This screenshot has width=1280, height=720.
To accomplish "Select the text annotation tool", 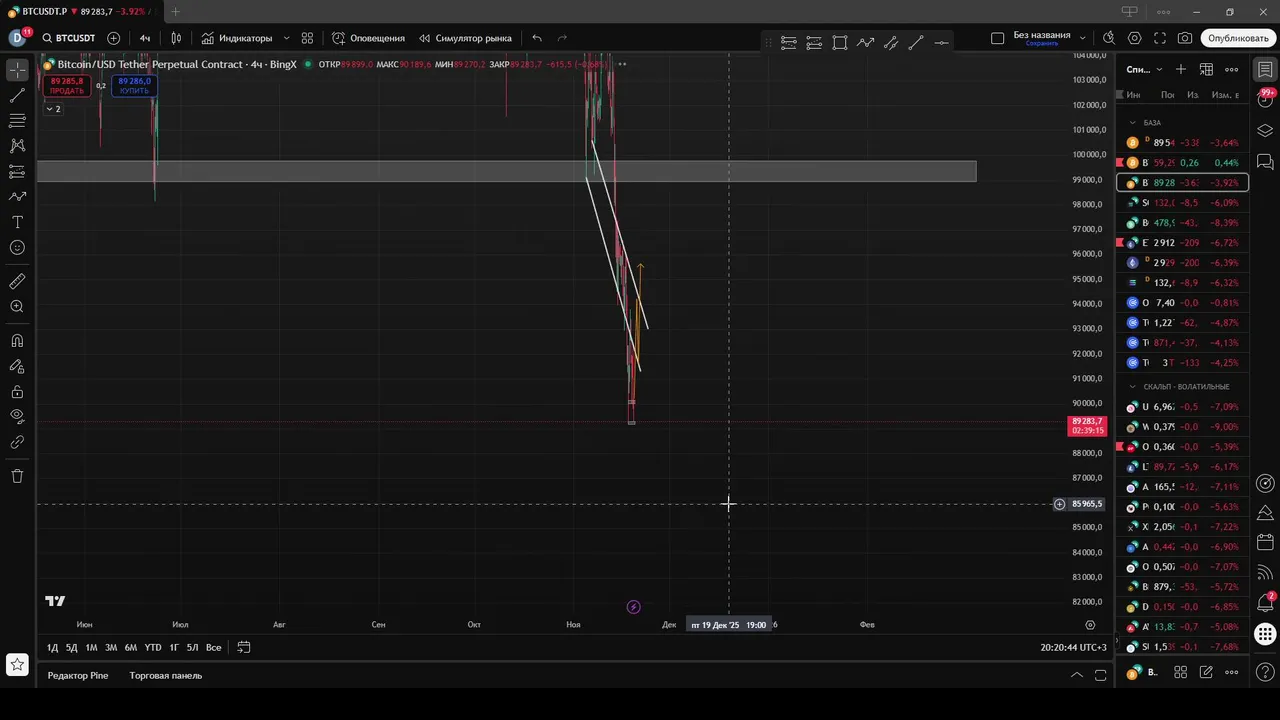I will point(17,222).
